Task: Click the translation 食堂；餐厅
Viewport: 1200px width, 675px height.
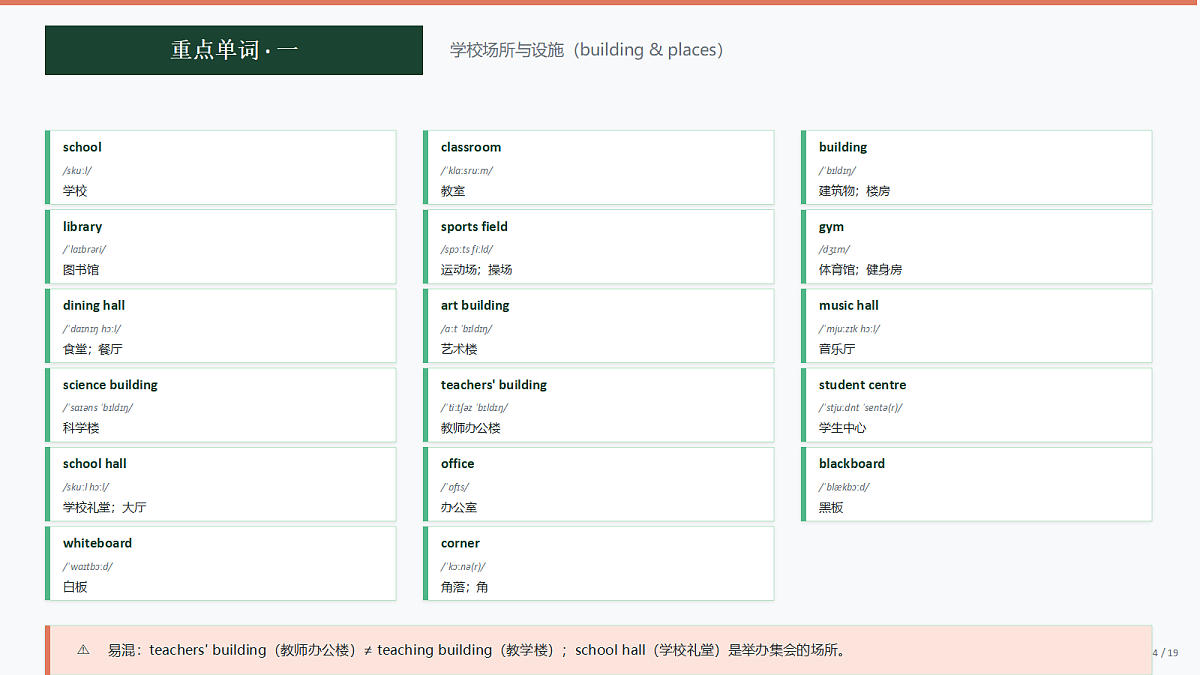Action: 93,349
